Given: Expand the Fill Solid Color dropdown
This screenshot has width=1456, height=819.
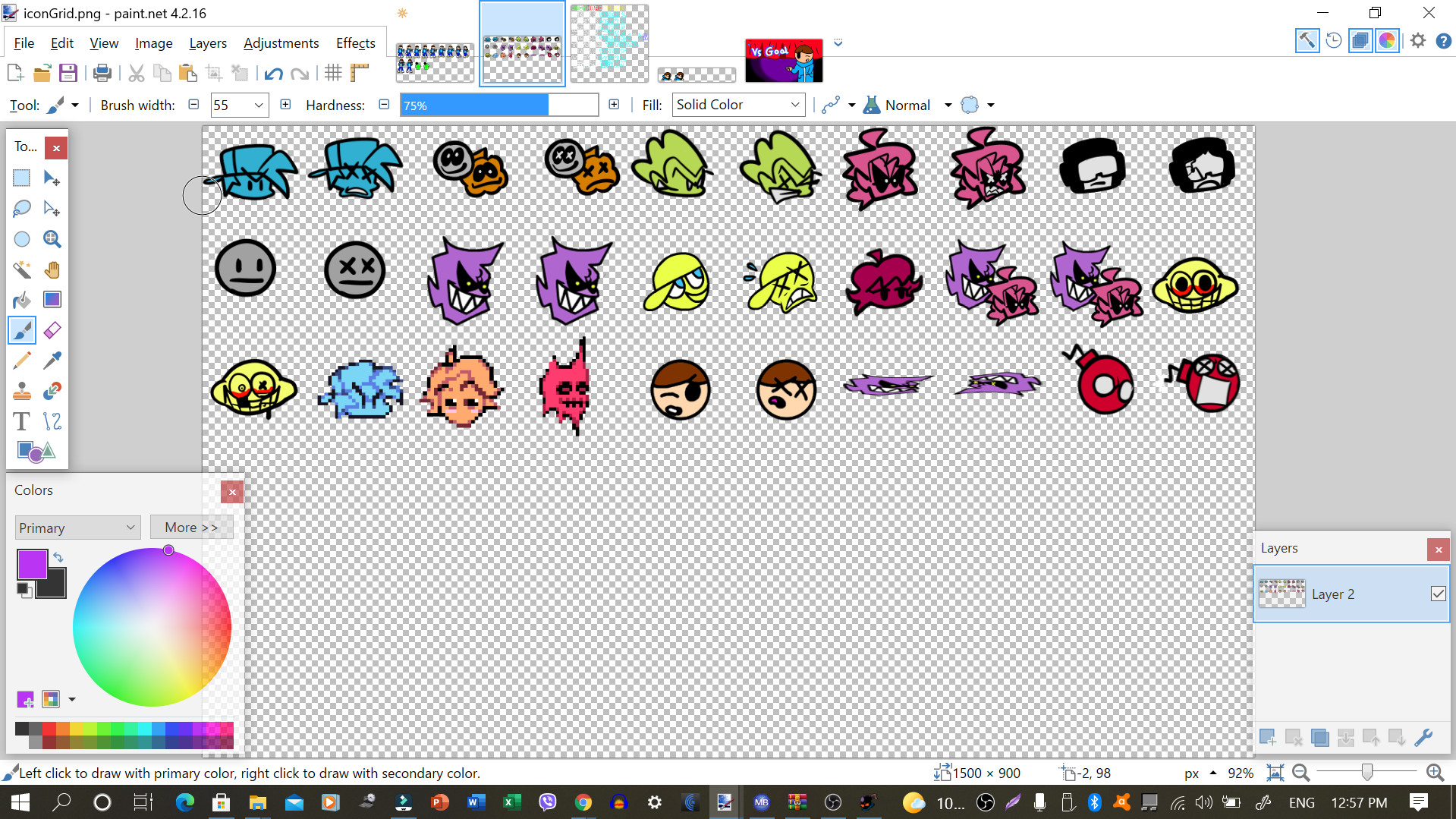Looking at the screenshot, I should 794,106.
